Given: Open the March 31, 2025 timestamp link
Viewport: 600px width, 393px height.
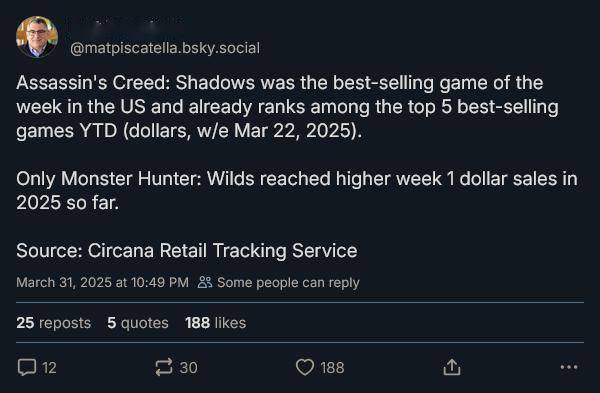Looking at the screenshot, I should [x=103, y=282].
